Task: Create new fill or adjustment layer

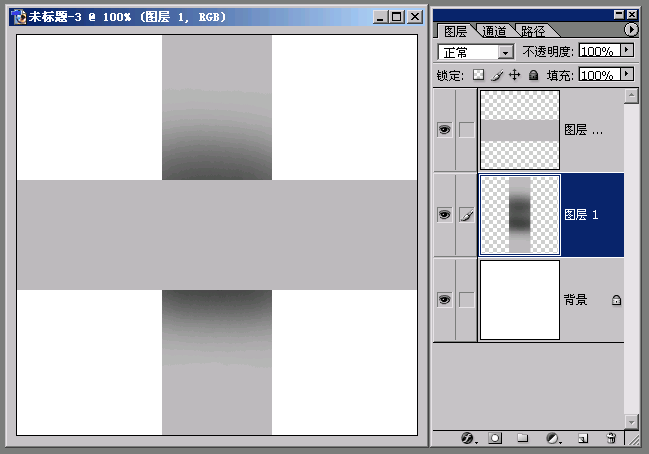Action: (x=553, y=438)
